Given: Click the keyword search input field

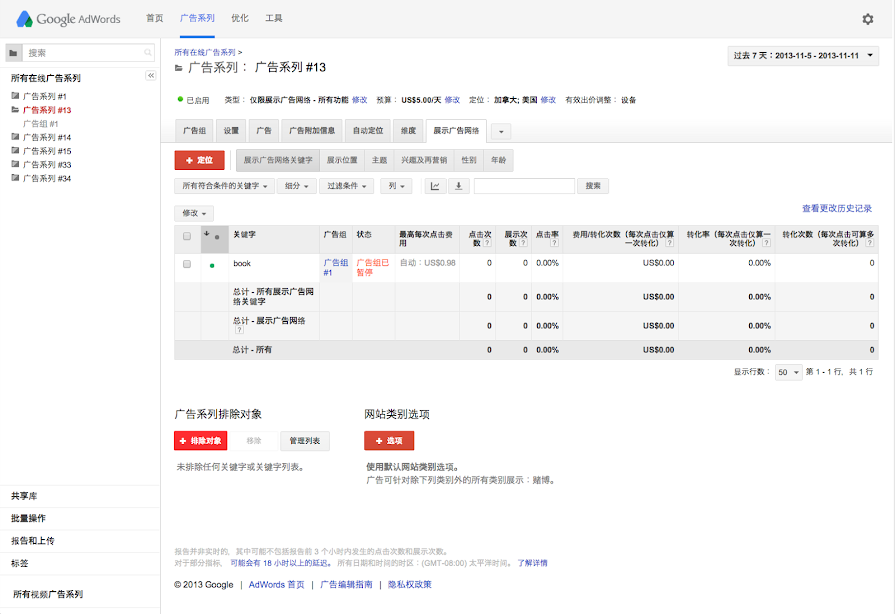Looking at the screenshot, I should click(x=524, y=186).
